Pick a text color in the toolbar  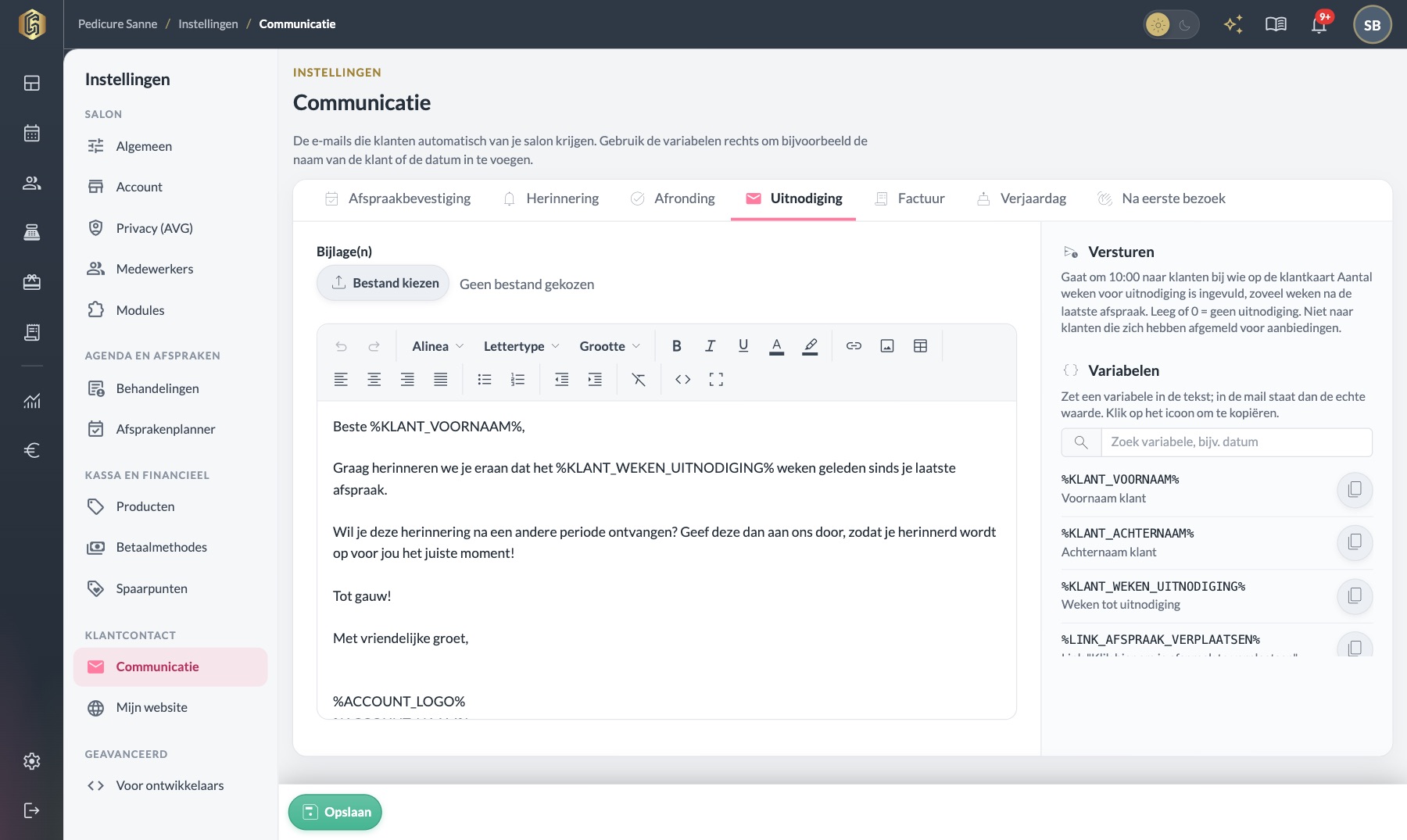[x=776, y=346]
